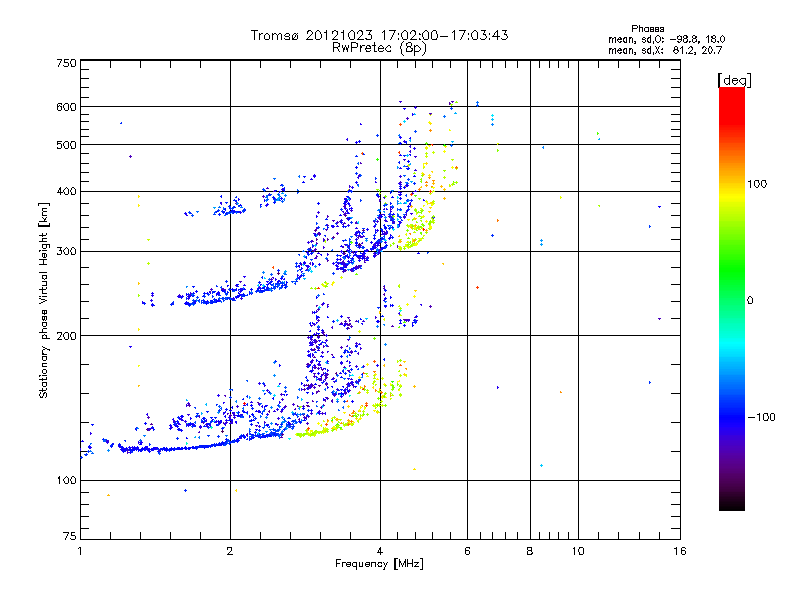Click the y-axis '100' tick label
The width and height of the screenshot is (800, 600).
pyautogui.click(x=66, y=480)
